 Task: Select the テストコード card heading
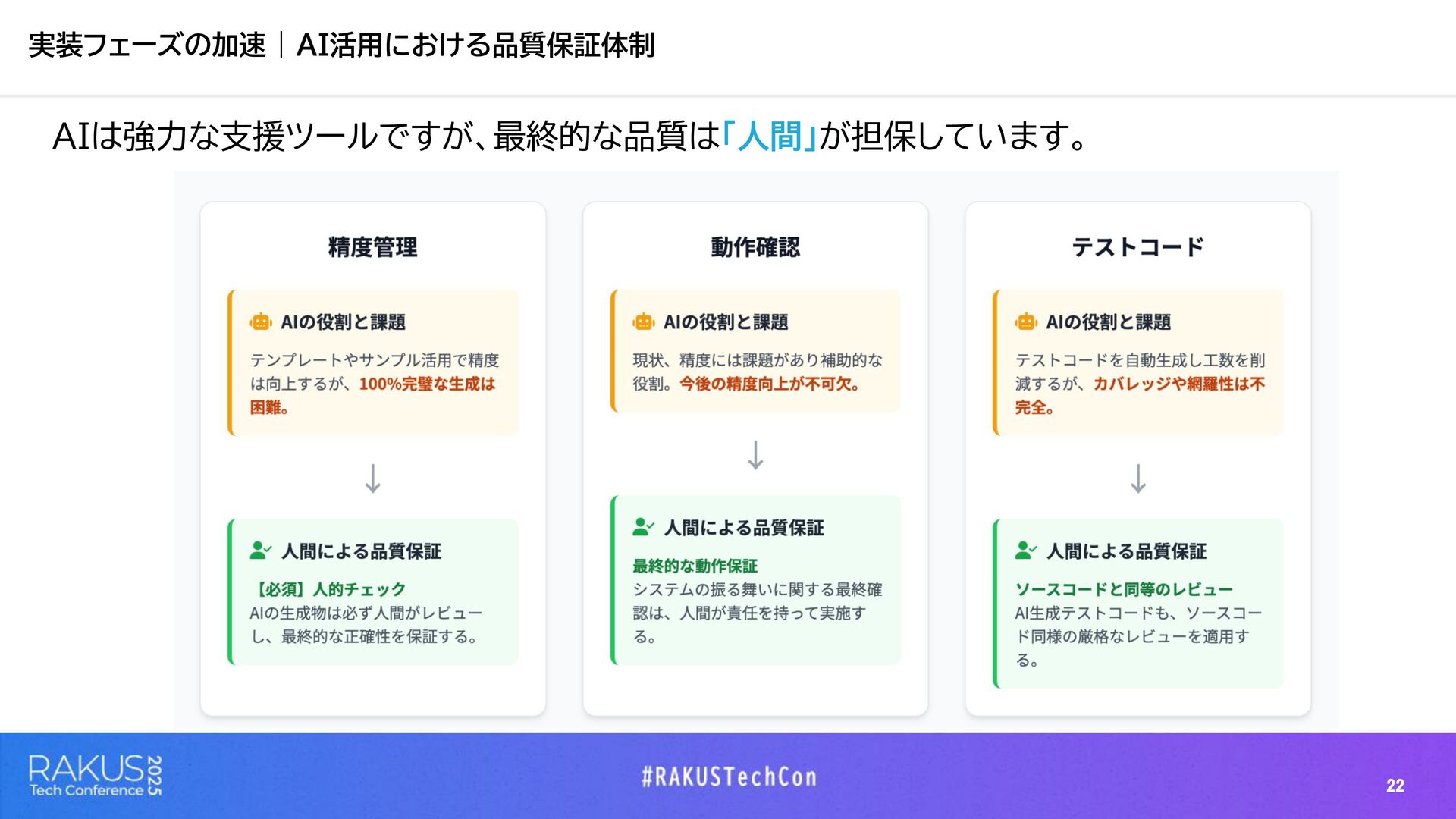click(x=1137, y=247)
